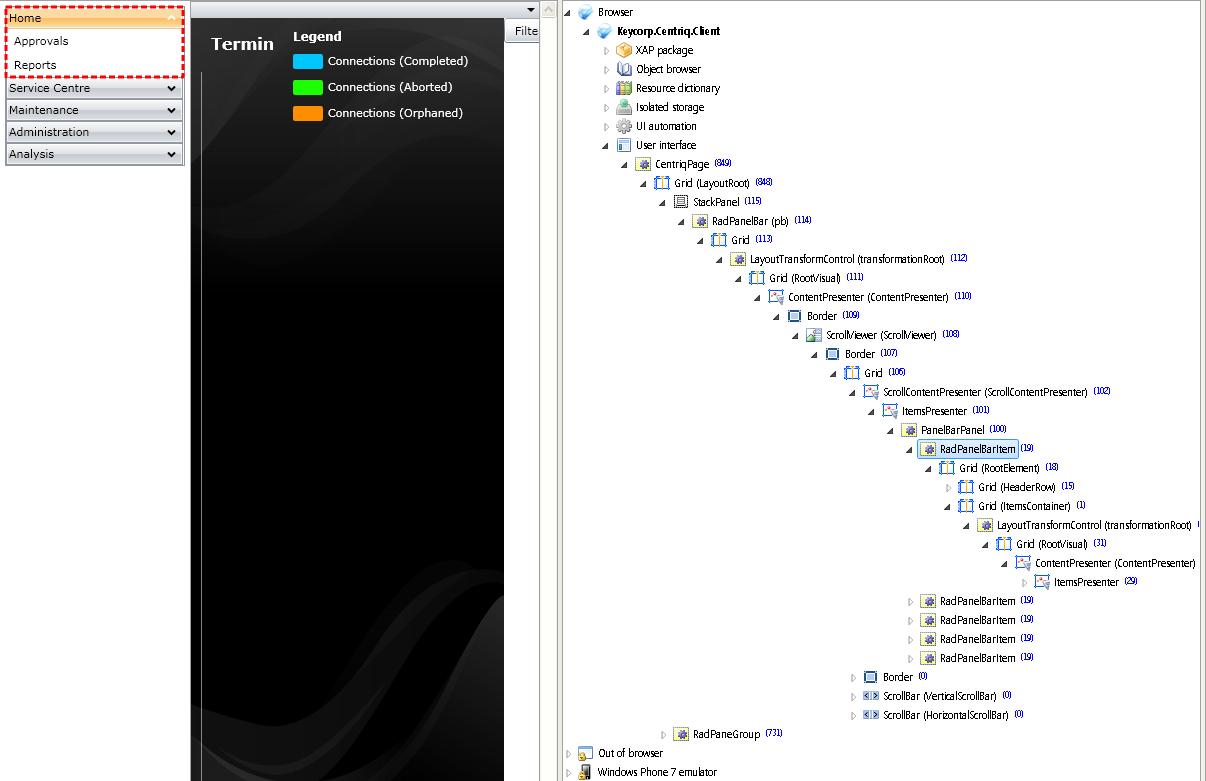The width and height of the screenshot is (1206, 781).
Task: Click the Connections (Orphaned) orange swatch
Action: coord(307,113)
